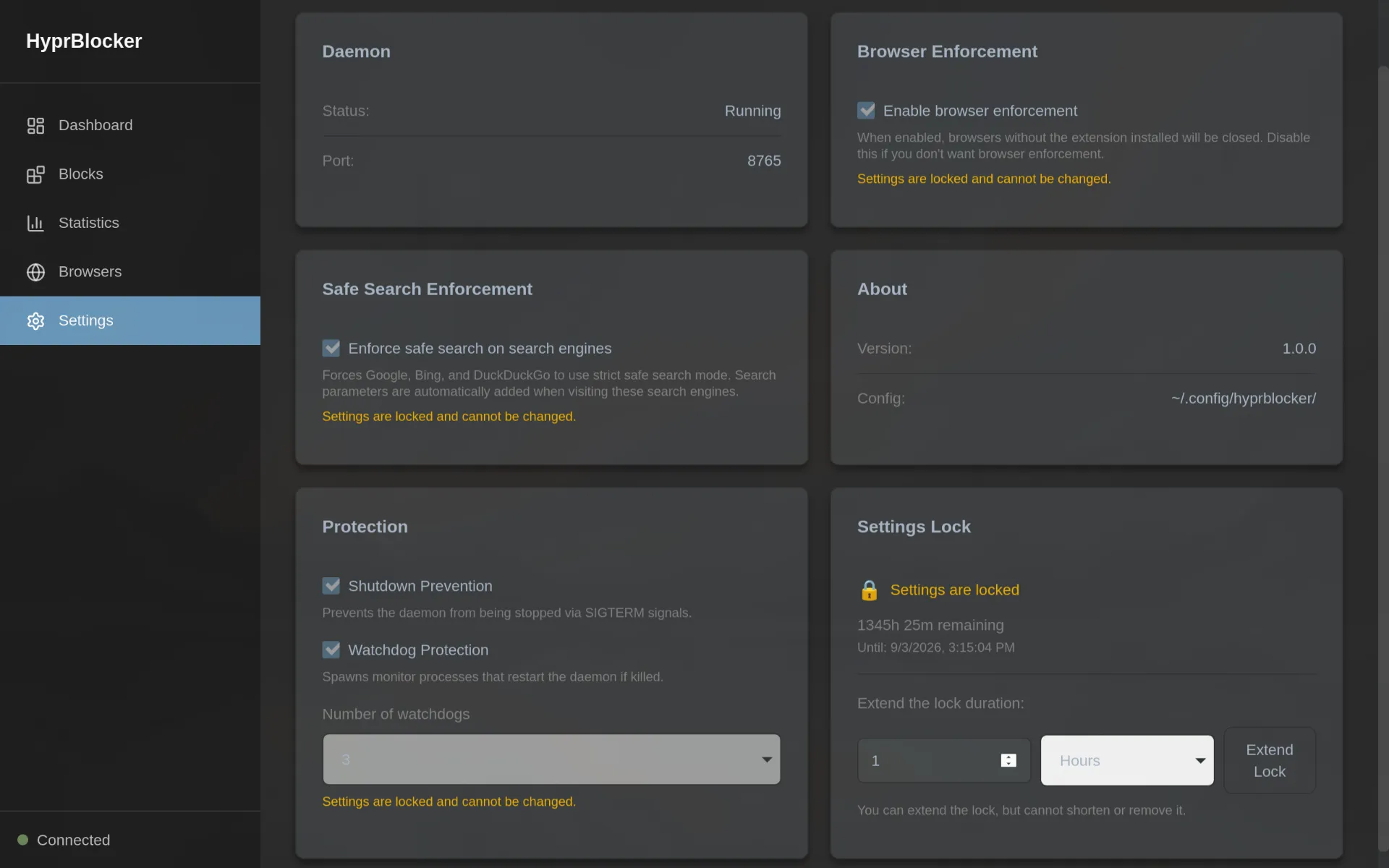Click locked warning under safe search
1389x868 pixels.
click(449, 417)
